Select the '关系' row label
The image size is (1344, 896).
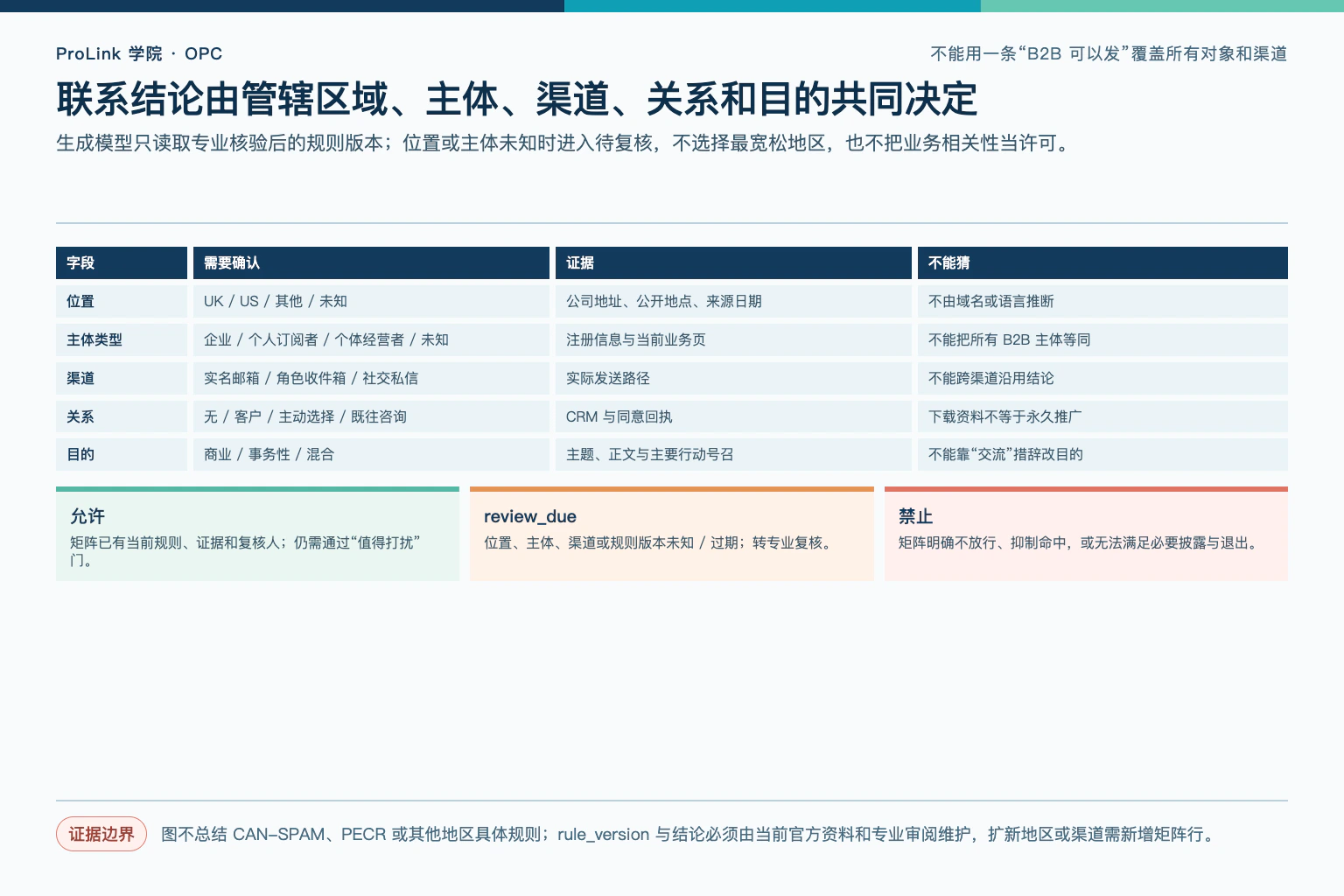[122, 416]
